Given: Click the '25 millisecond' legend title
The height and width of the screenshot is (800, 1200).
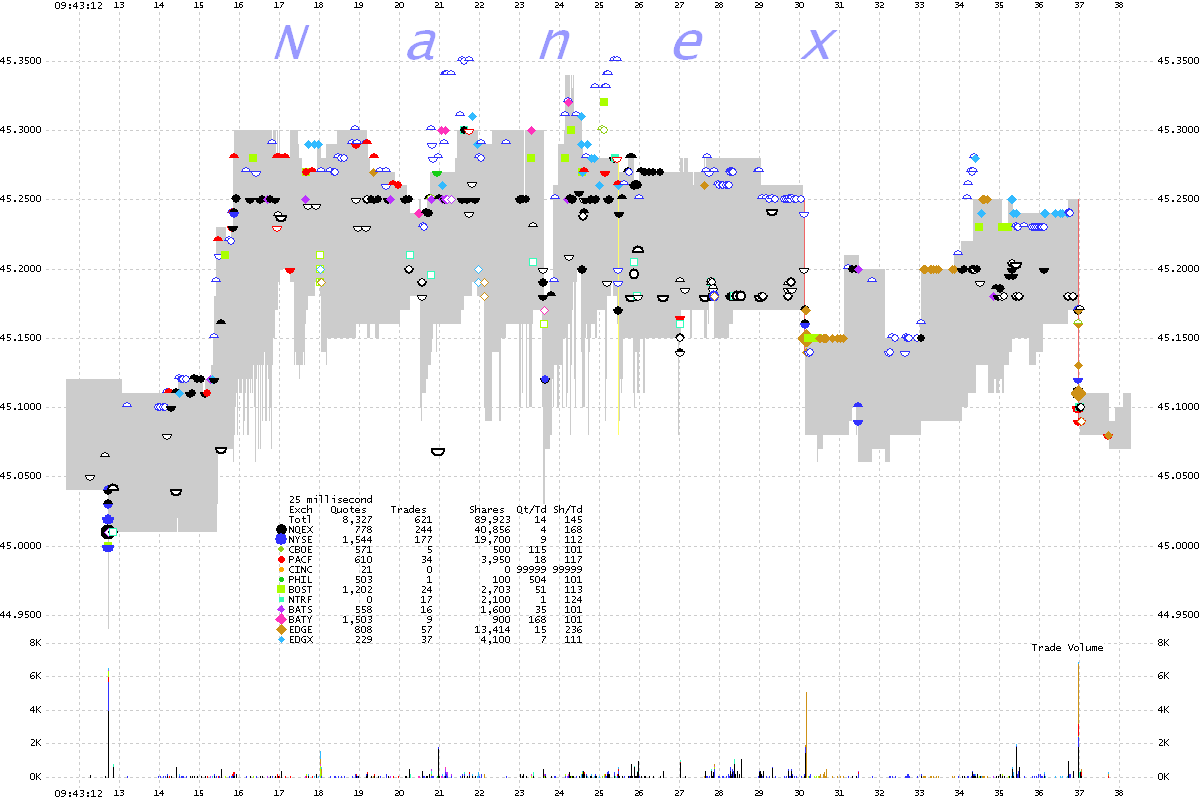Looking at the screenshot, I should pos(330,499).
